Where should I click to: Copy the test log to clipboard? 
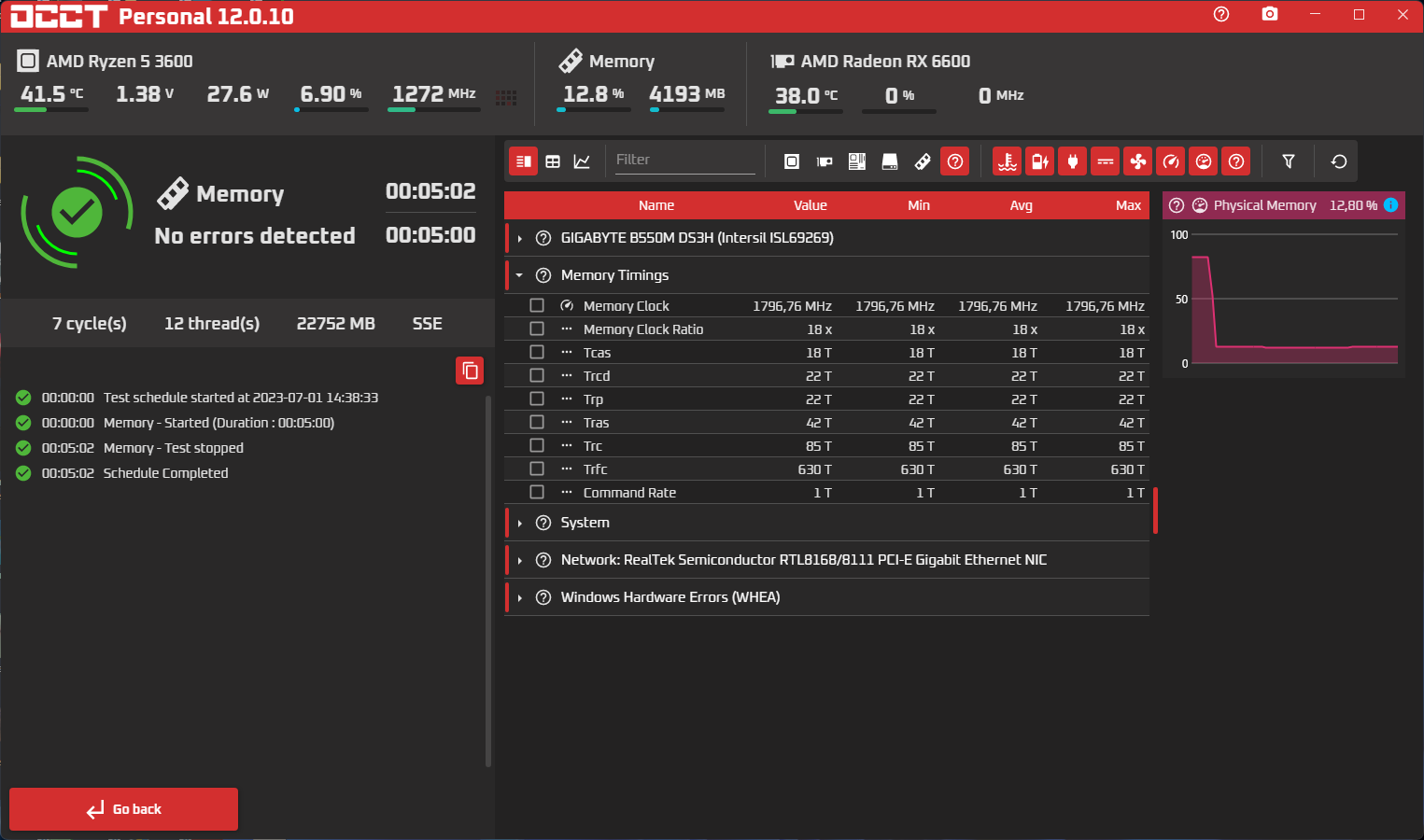pos(470,371)
